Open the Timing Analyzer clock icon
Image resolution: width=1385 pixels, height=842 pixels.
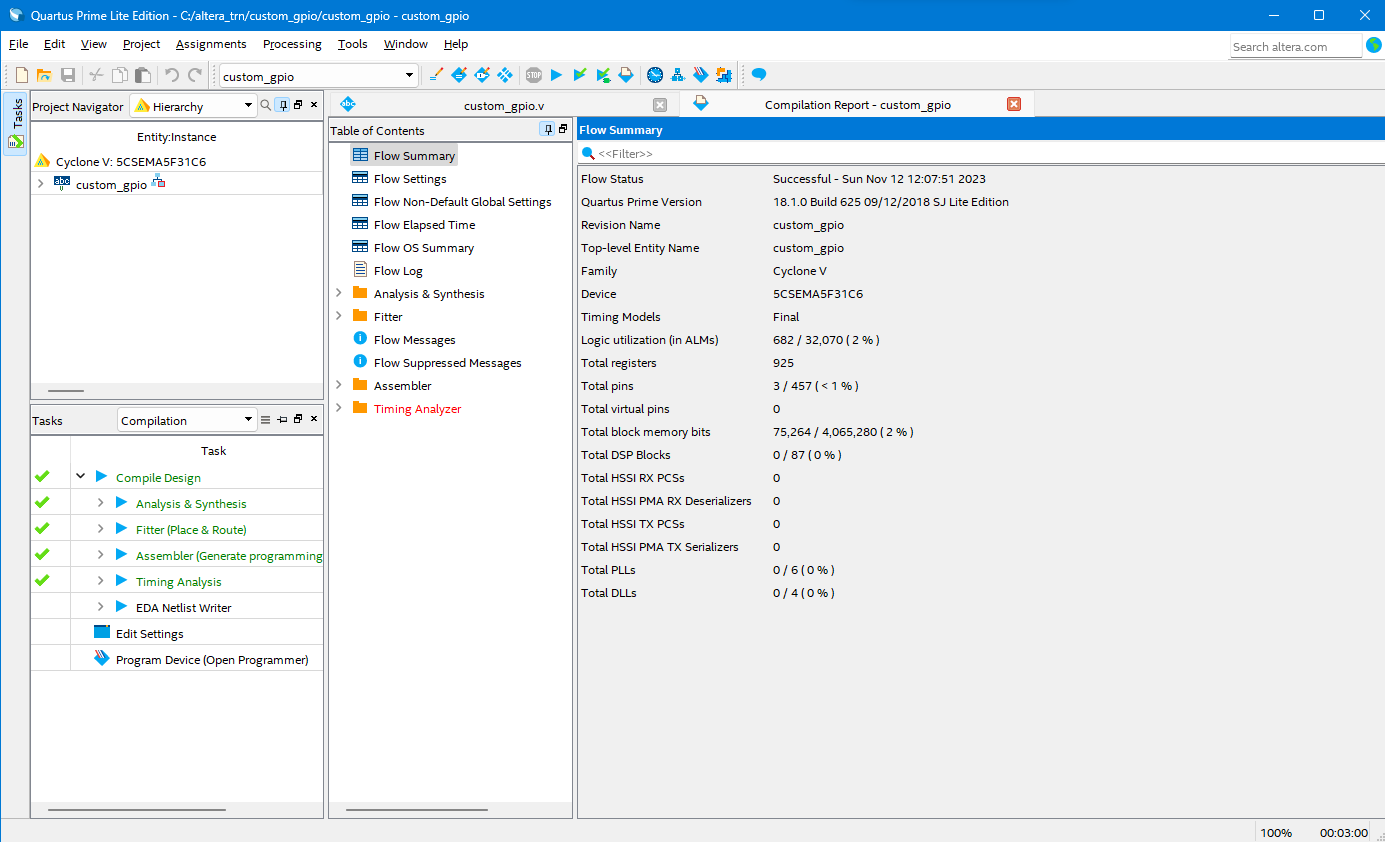pyautogui.click(x=655, y=75)
